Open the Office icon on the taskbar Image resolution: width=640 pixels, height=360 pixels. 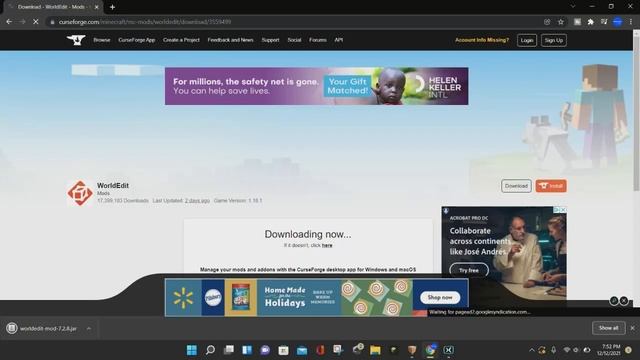(x=320, y=350)
